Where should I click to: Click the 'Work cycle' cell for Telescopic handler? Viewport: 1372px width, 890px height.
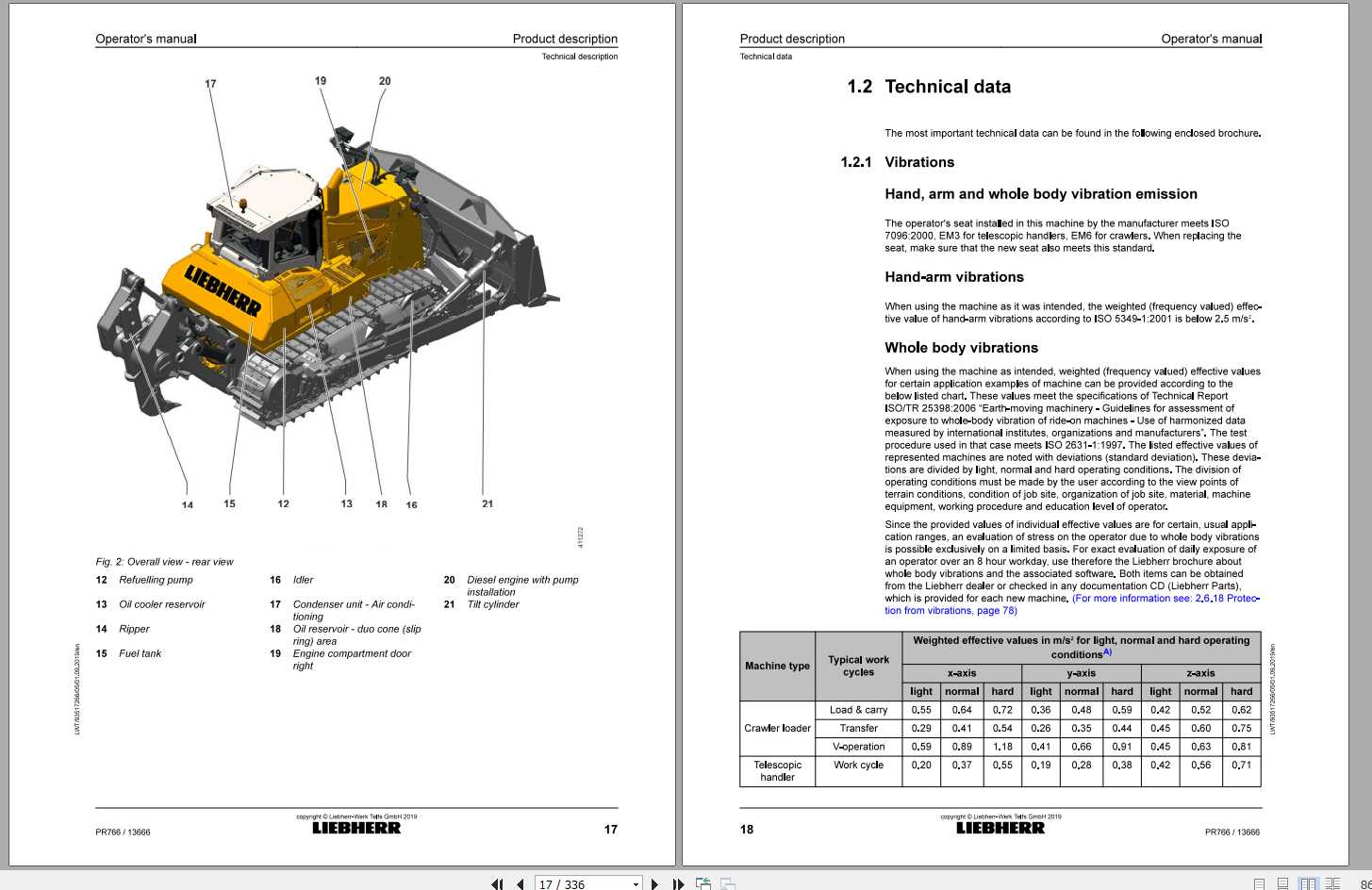(x=858, y=766)
